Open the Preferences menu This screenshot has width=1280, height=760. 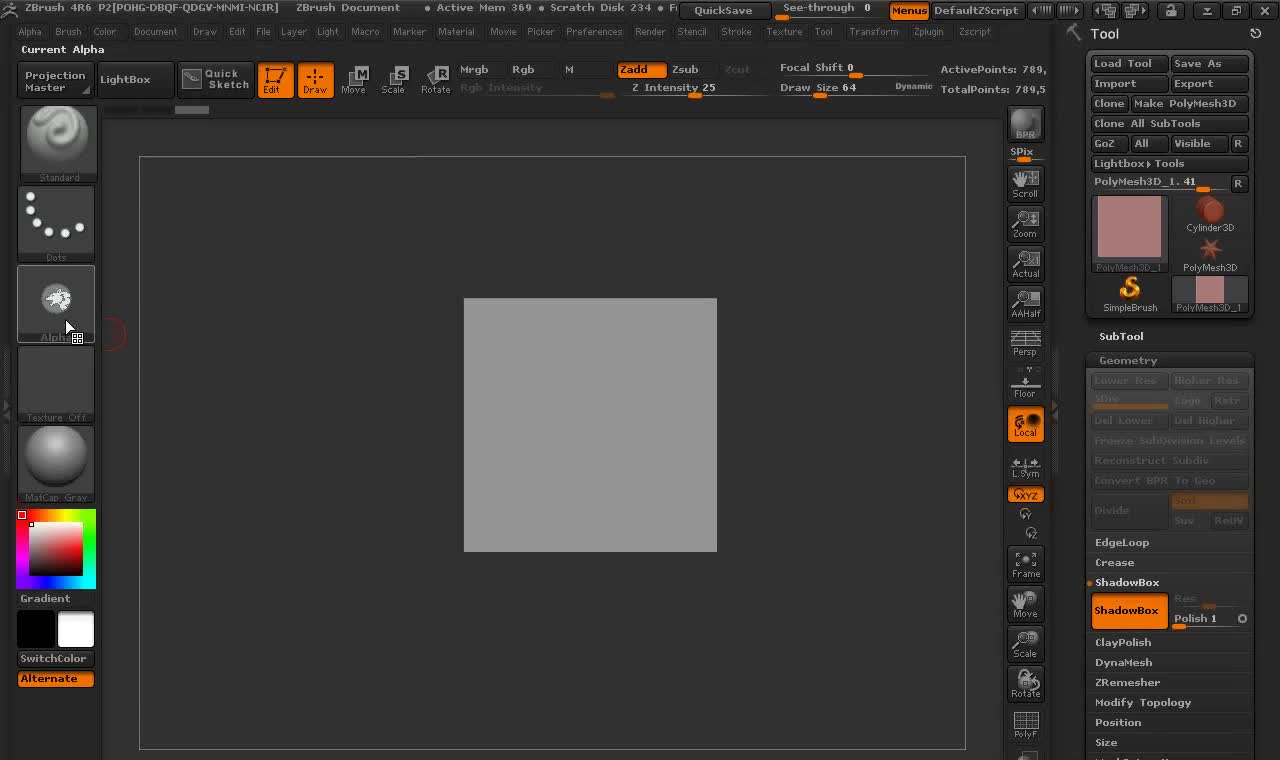594,31
